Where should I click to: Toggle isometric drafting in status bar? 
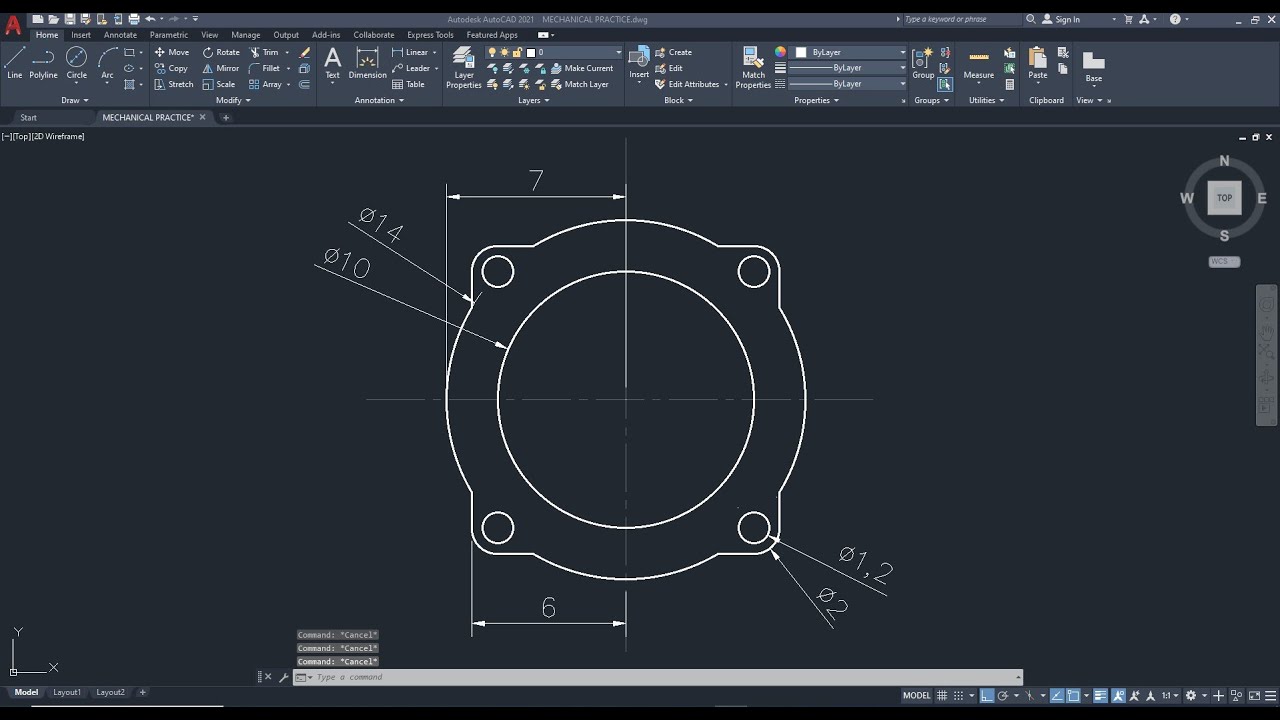[x=1029, y=695]
